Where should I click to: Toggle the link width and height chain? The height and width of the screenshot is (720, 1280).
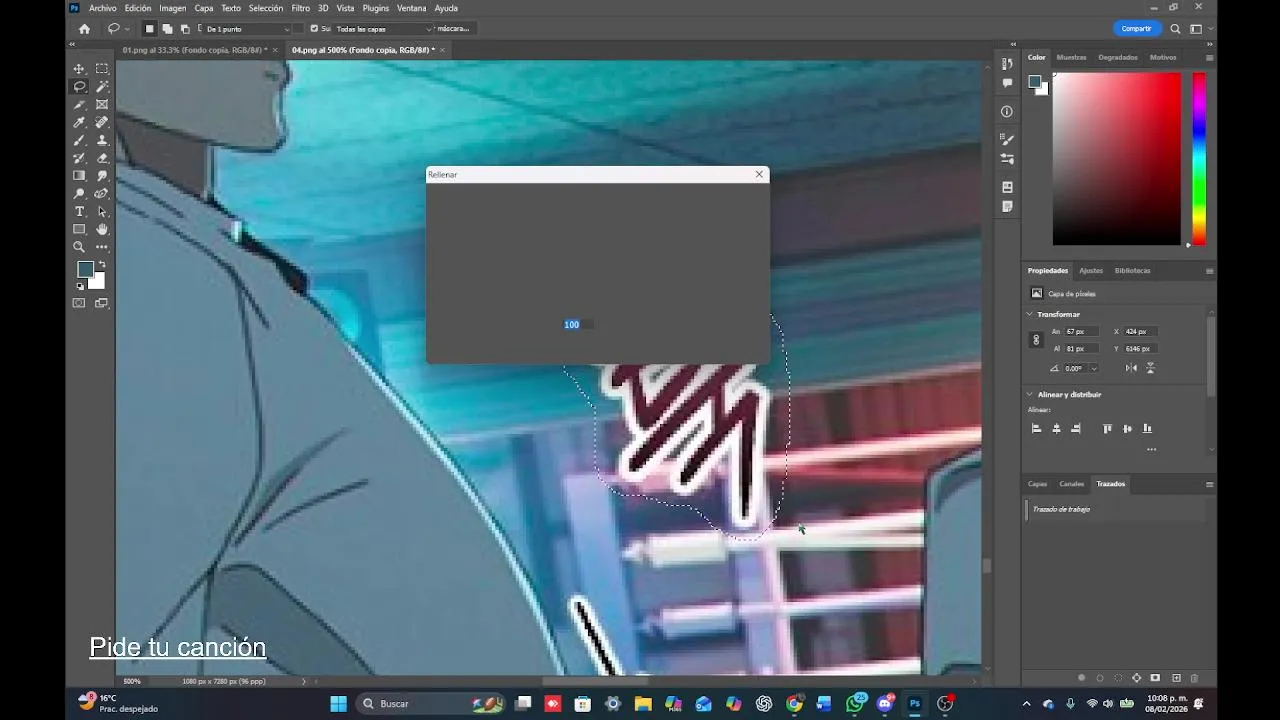tap(1036, 340)
